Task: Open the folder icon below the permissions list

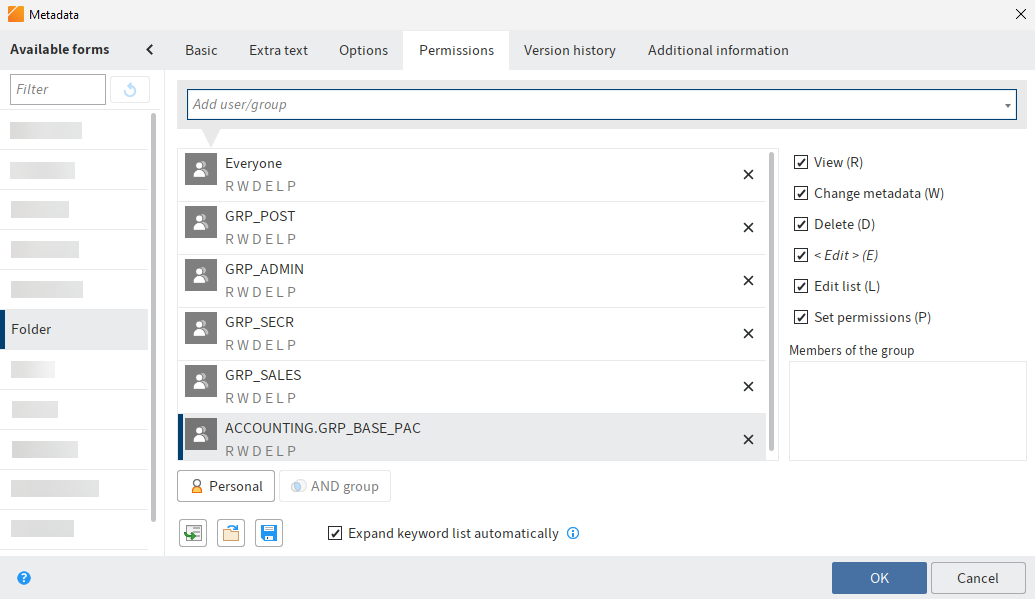Action: tap(230, 532)
